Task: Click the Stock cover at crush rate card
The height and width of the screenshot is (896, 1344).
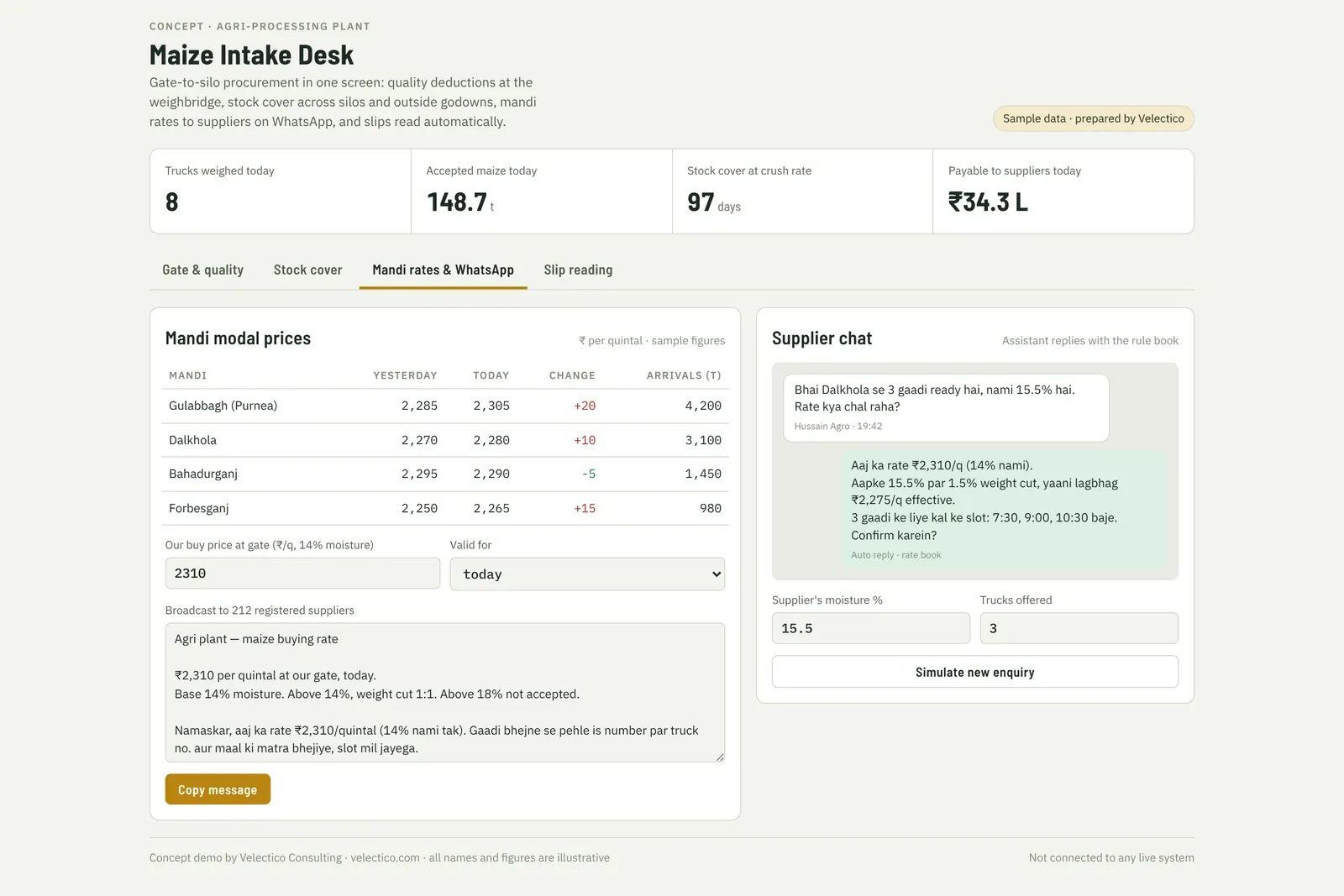Action: click(x=802, y=191)
